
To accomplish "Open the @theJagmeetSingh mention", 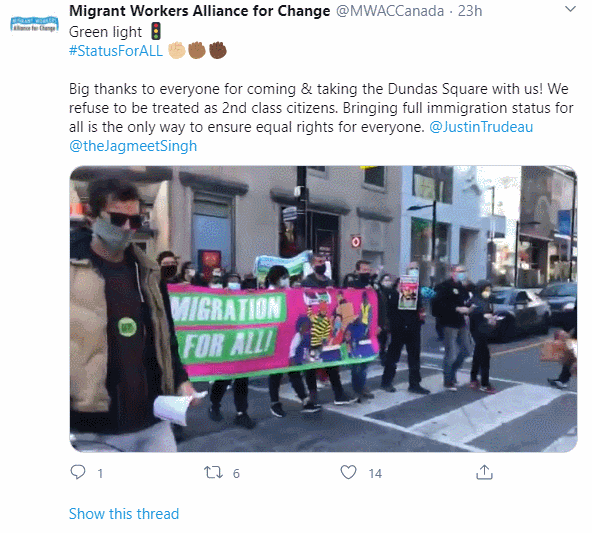I will [133, 146].
